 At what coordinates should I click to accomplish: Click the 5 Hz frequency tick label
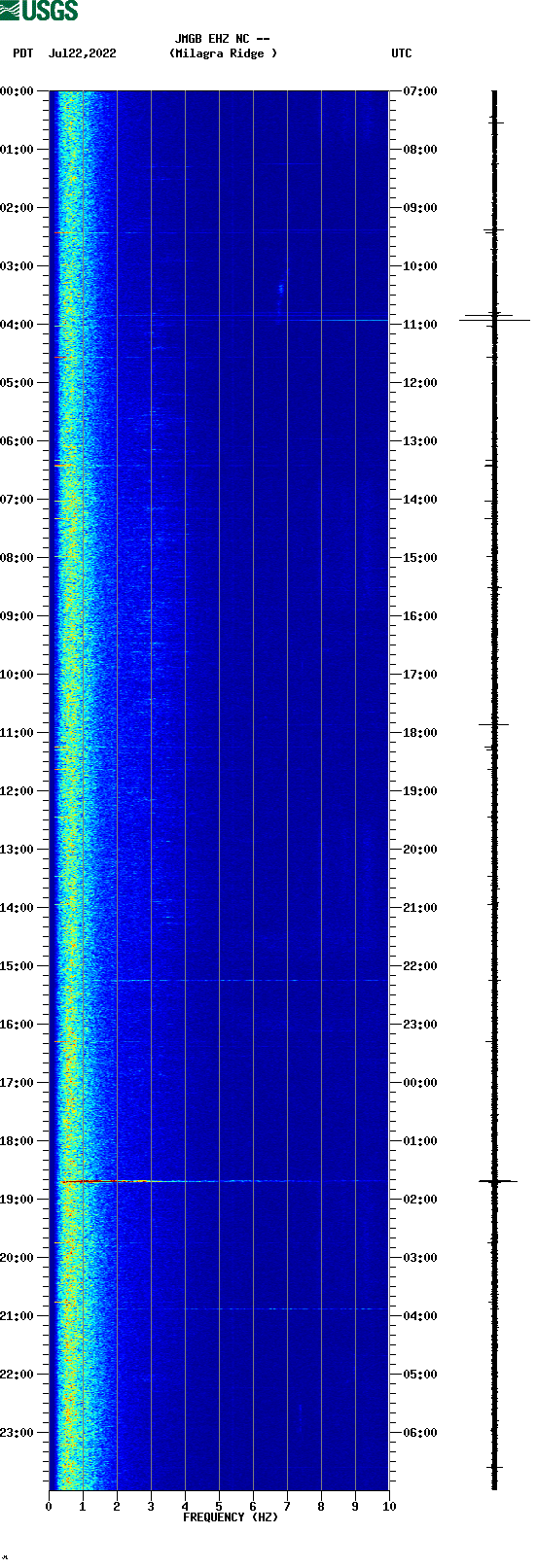click(x=219, y=1507)
